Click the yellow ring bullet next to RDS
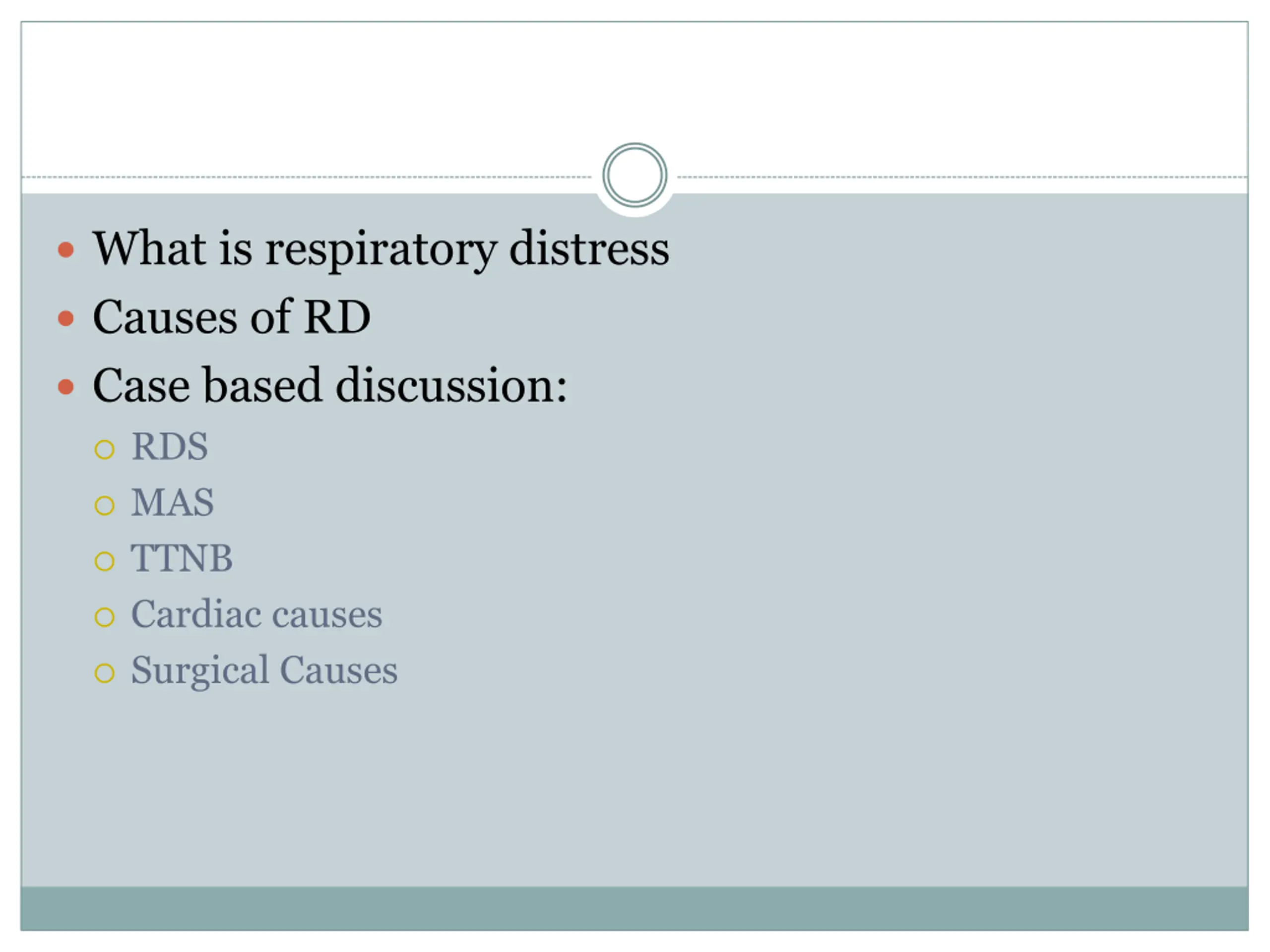The height and width of the screenshot is (952, 1270). [105, 449]
